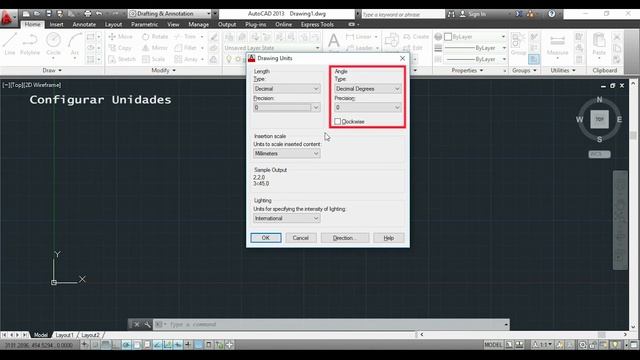Select the Polyline tool
The image size is (640, 360).
[30, 44]
